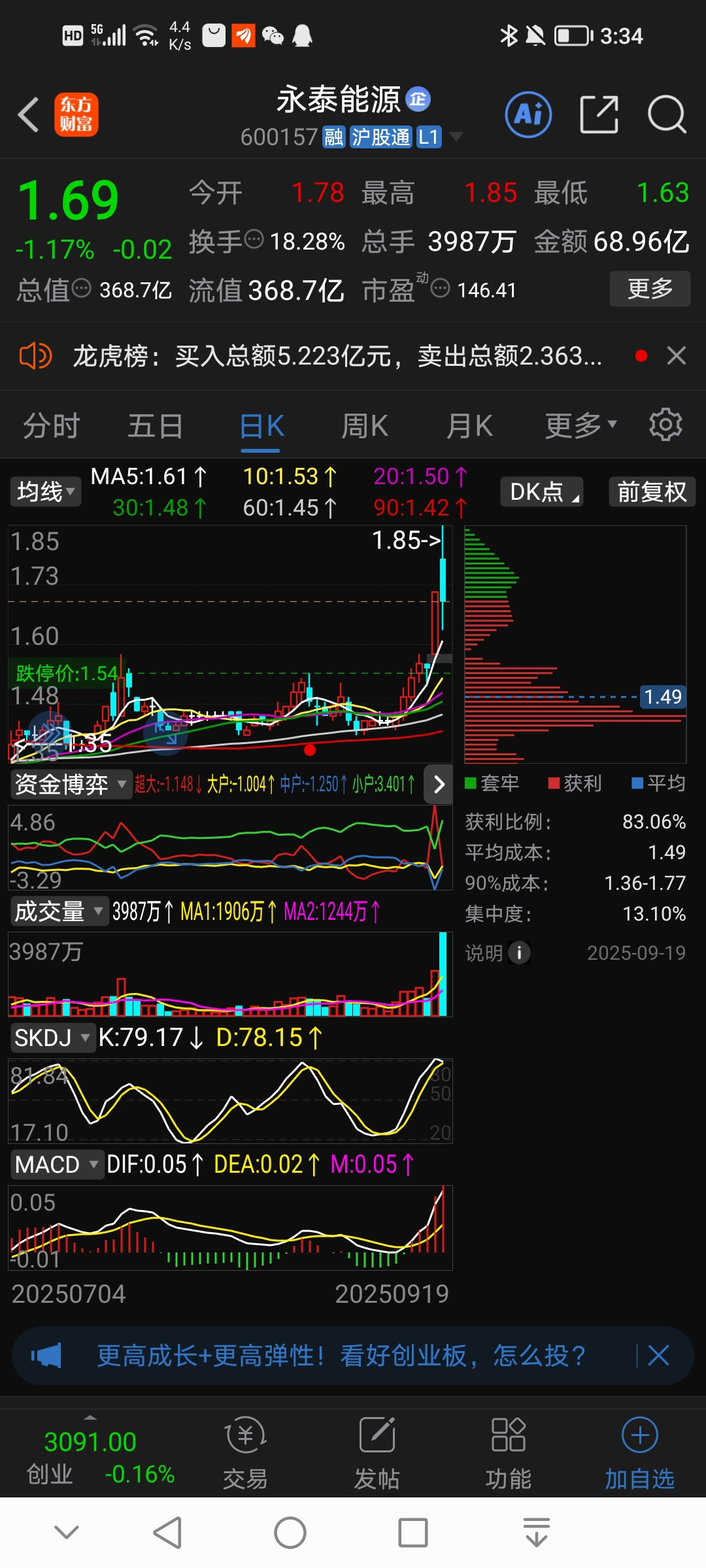Open the SKDJ indicator dropdown
The image size is (706, 1568).
pyautogui.click(x=52, y=1037)
